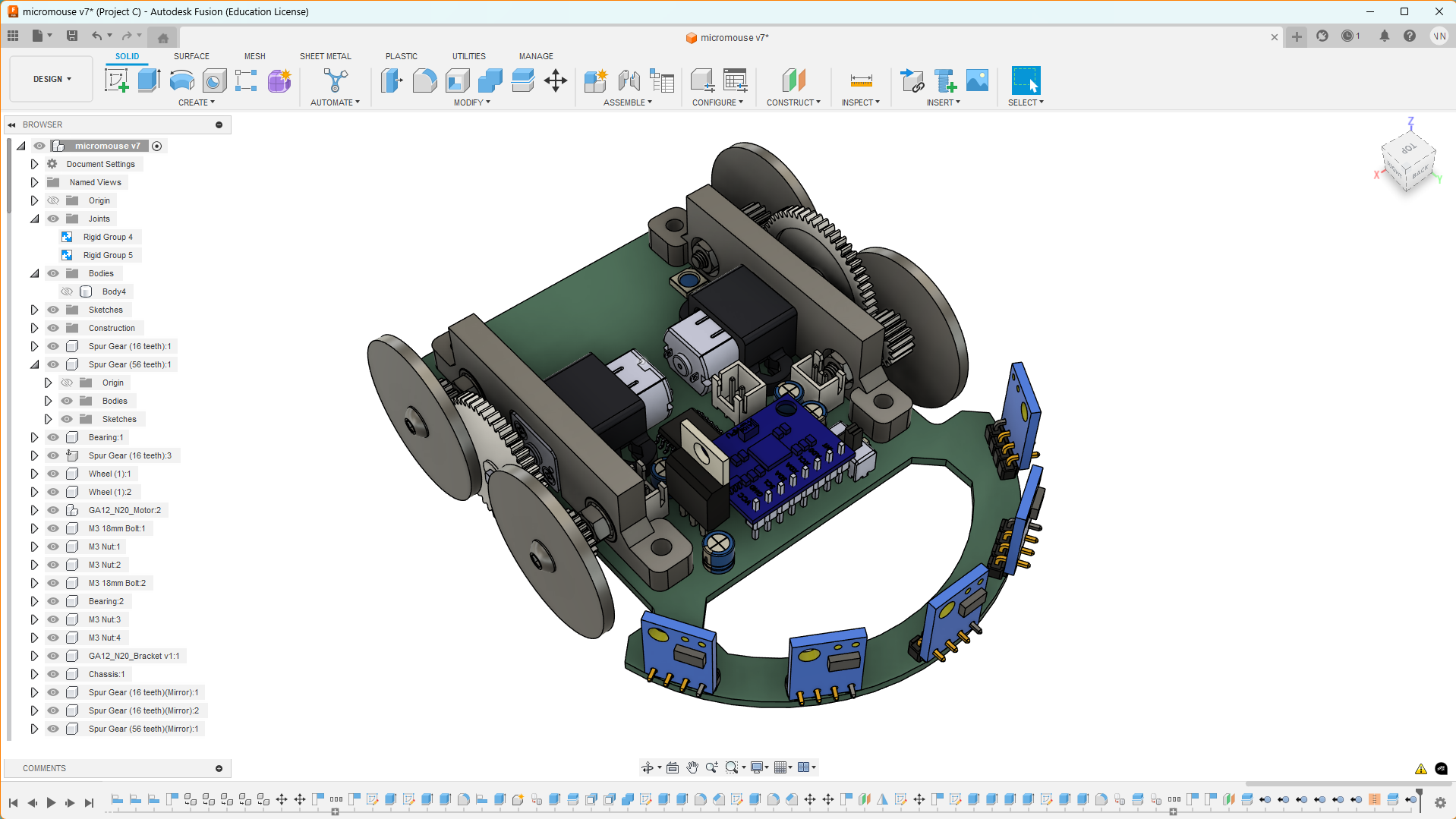Open the DESIGN workspace dropdown
Screen dimensions: 1456x819
[x=52, y=79]
